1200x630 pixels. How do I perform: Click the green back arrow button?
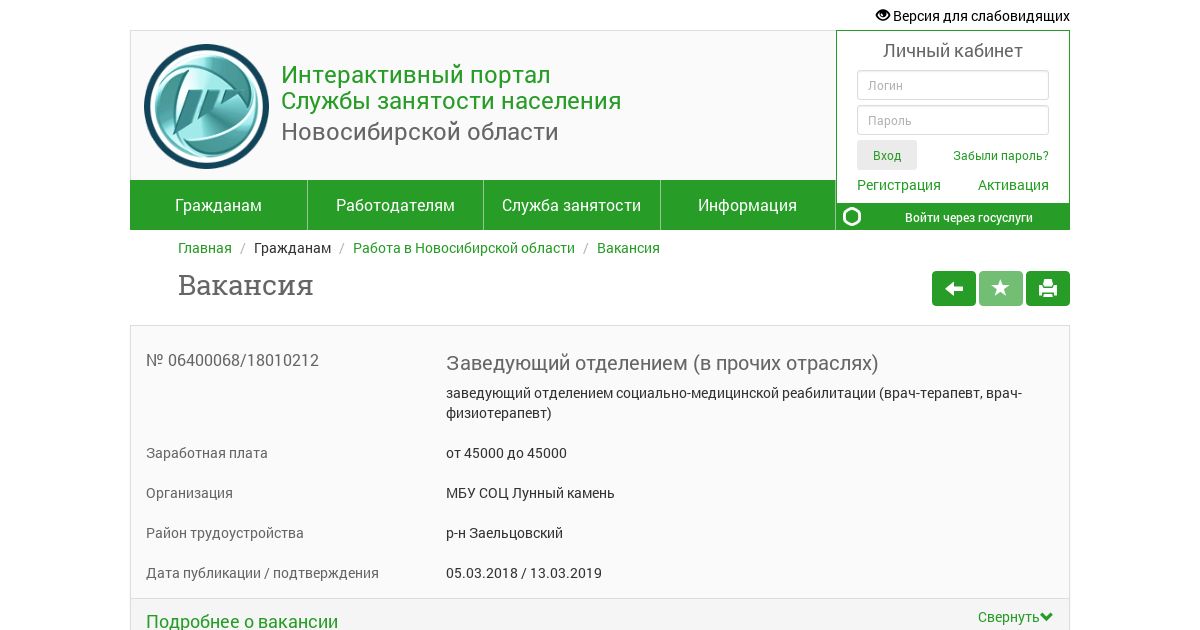pyautogui.click(x=954, y=289)
